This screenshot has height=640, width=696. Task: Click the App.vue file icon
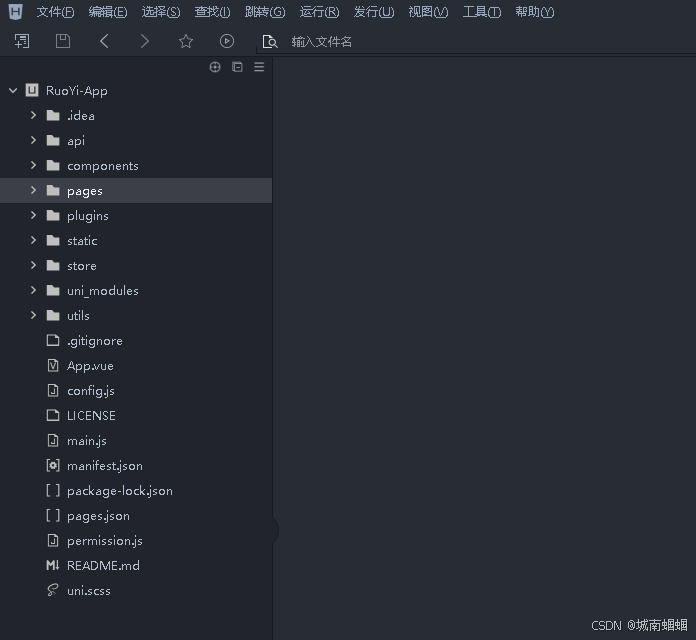[x=53, y=365]
